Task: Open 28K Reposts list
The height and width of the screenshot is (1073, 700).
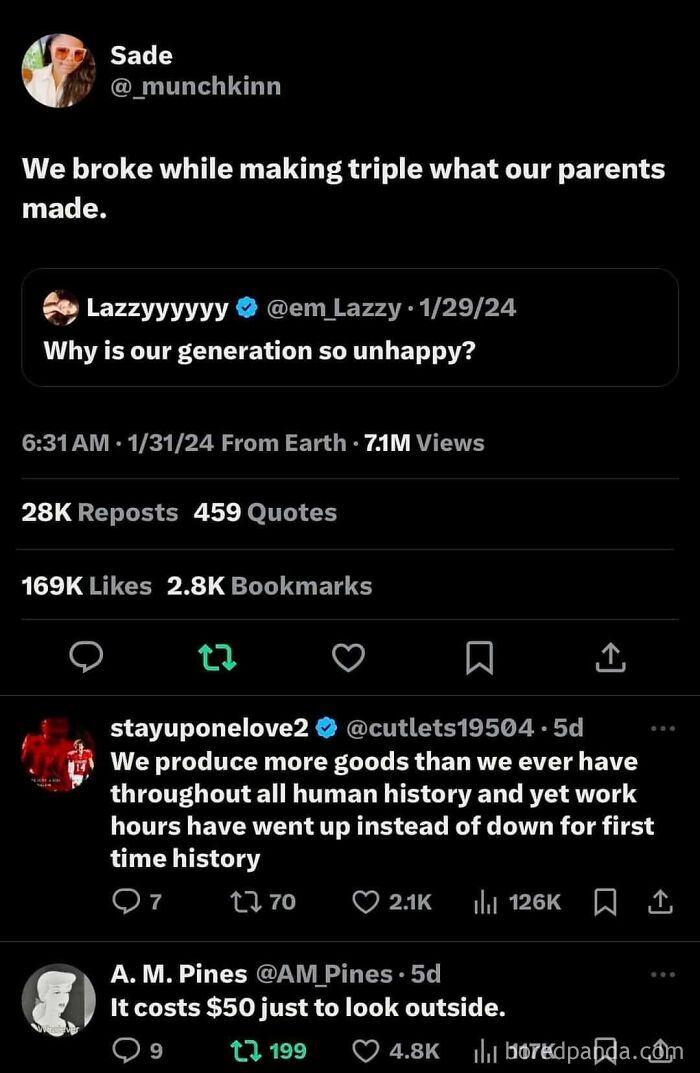Action: [100, 513]
